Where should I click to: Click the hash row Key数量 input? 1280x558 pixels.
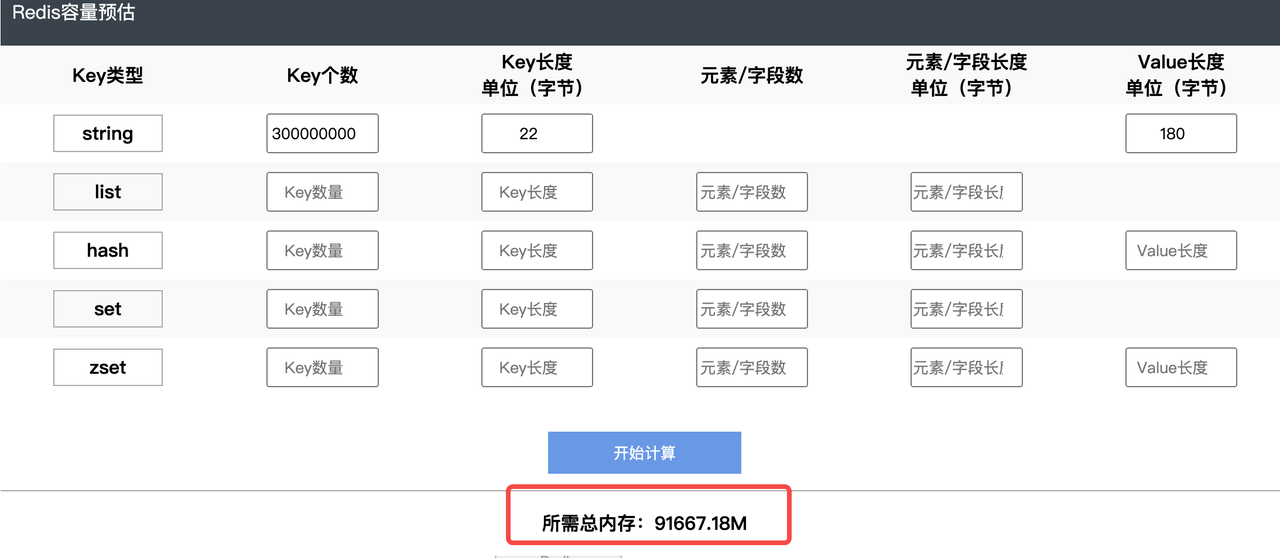point(322,250)
